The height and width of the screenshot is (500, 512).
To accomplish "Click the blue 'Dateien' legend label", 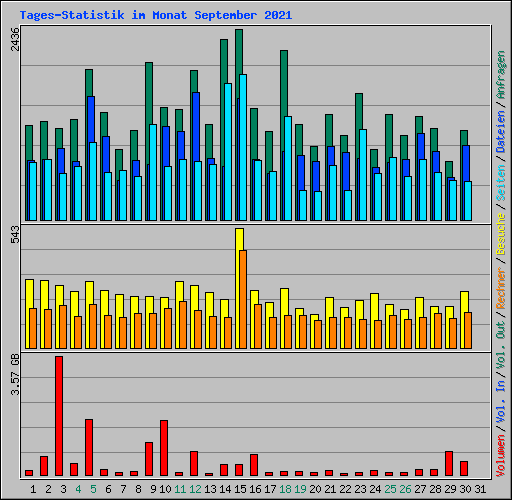I will click(500, 132).
